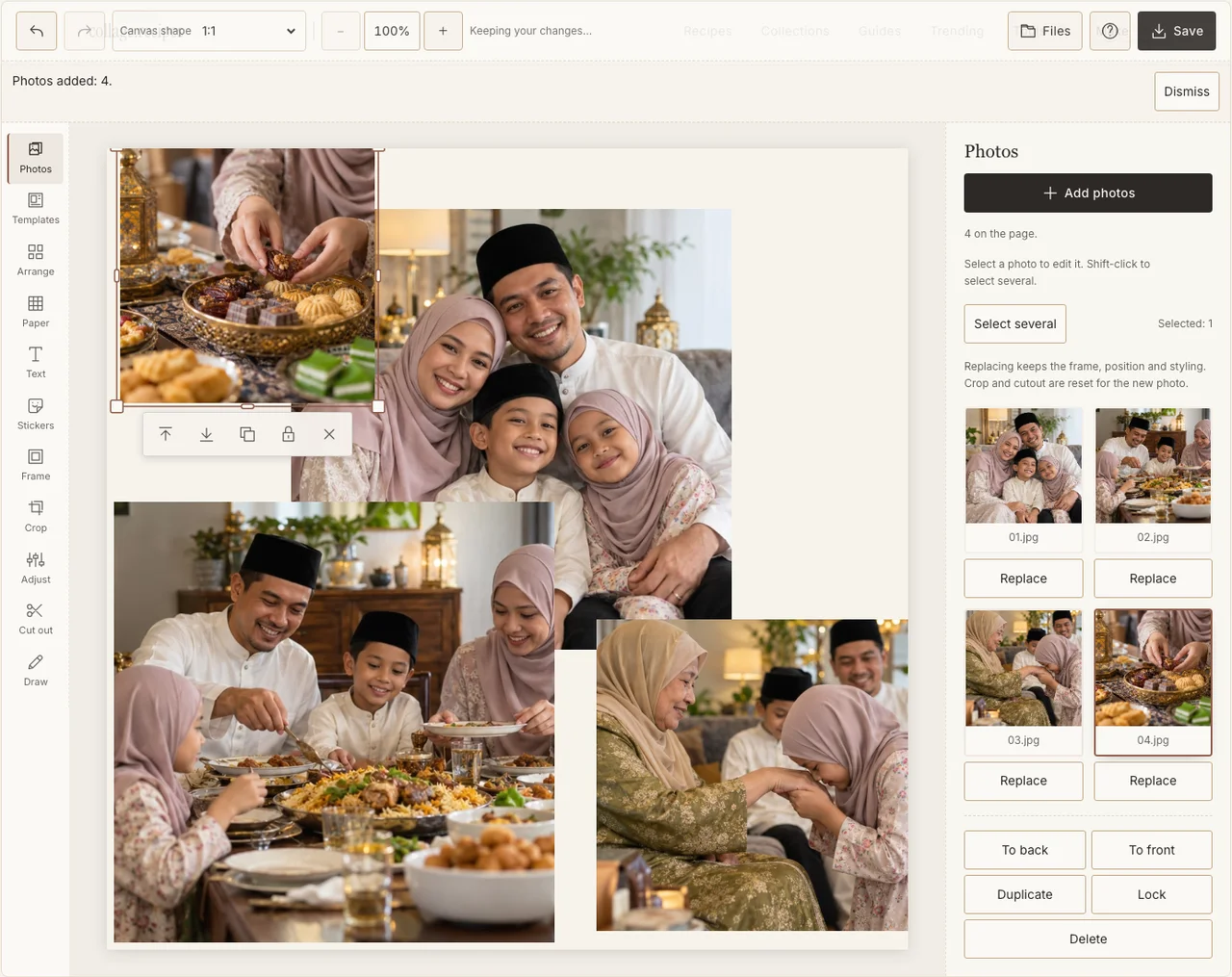This screenshot has width=1232, height=977.
Task: Select the Crop tool
Action: click(36, 517)
